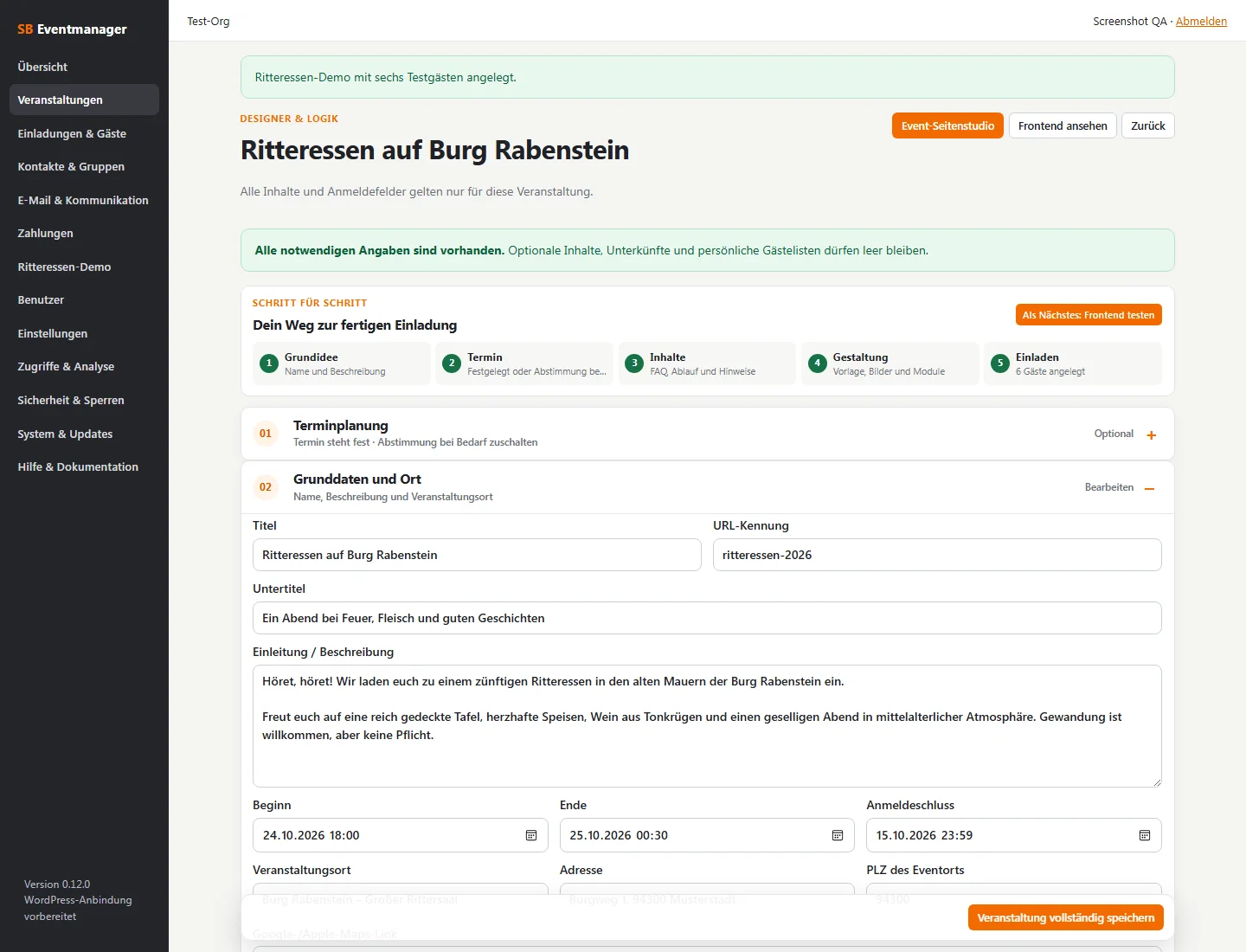Click the Anmeldeschluss value 15.10.2026 23:59

click(x=924, y=835)
